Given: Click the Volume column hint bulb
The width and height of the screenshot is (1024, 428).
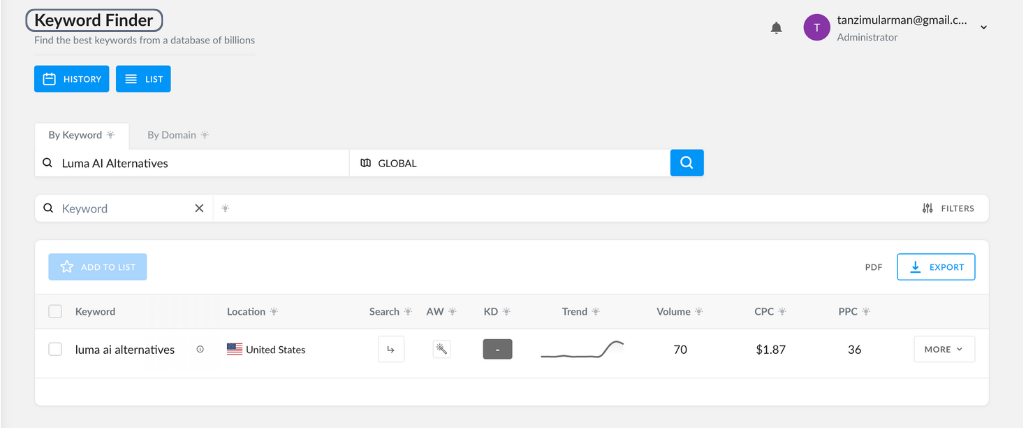Looking at the screenshot, I should pos(699,312).
